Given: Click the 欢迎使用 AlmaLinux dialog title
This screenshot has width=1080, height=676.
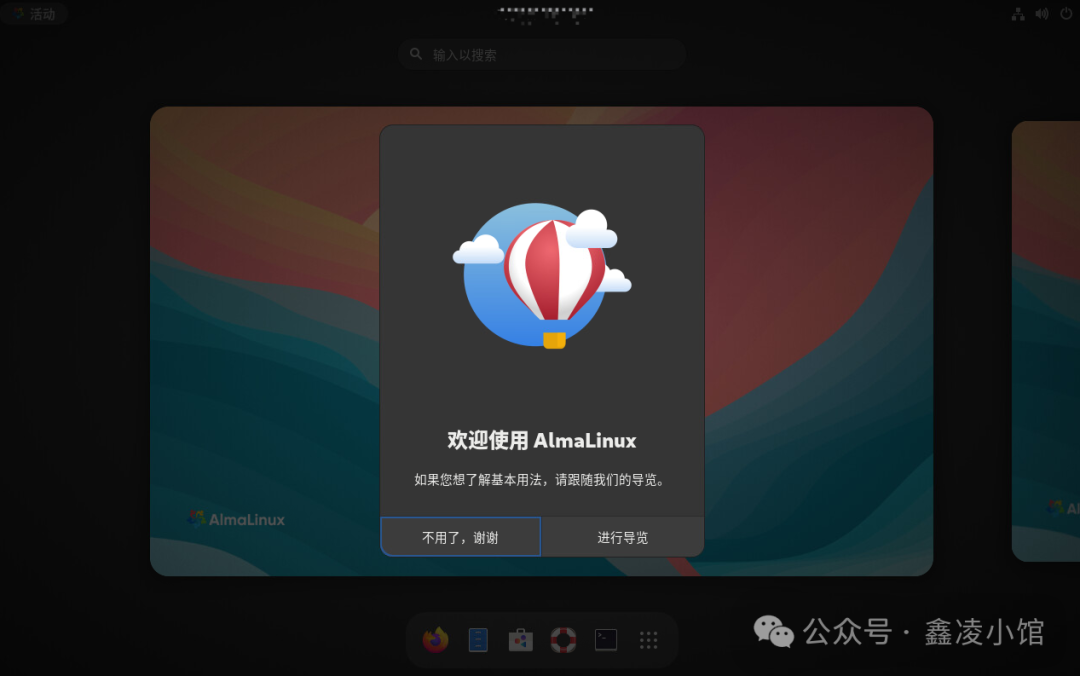Looking at the screenshot, I should pos(542,440).
